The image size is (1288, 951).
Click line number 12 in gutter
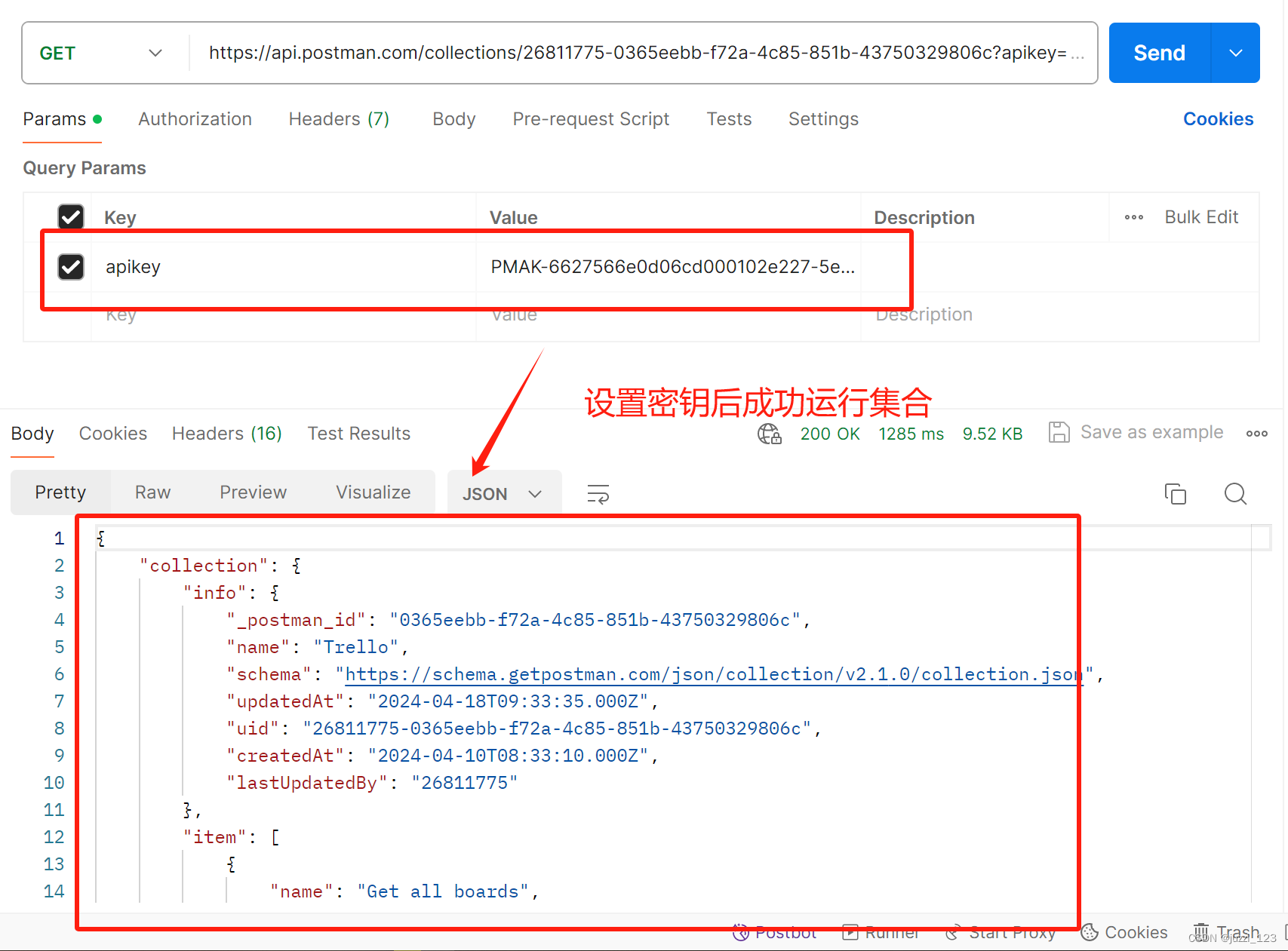(54, 837)
